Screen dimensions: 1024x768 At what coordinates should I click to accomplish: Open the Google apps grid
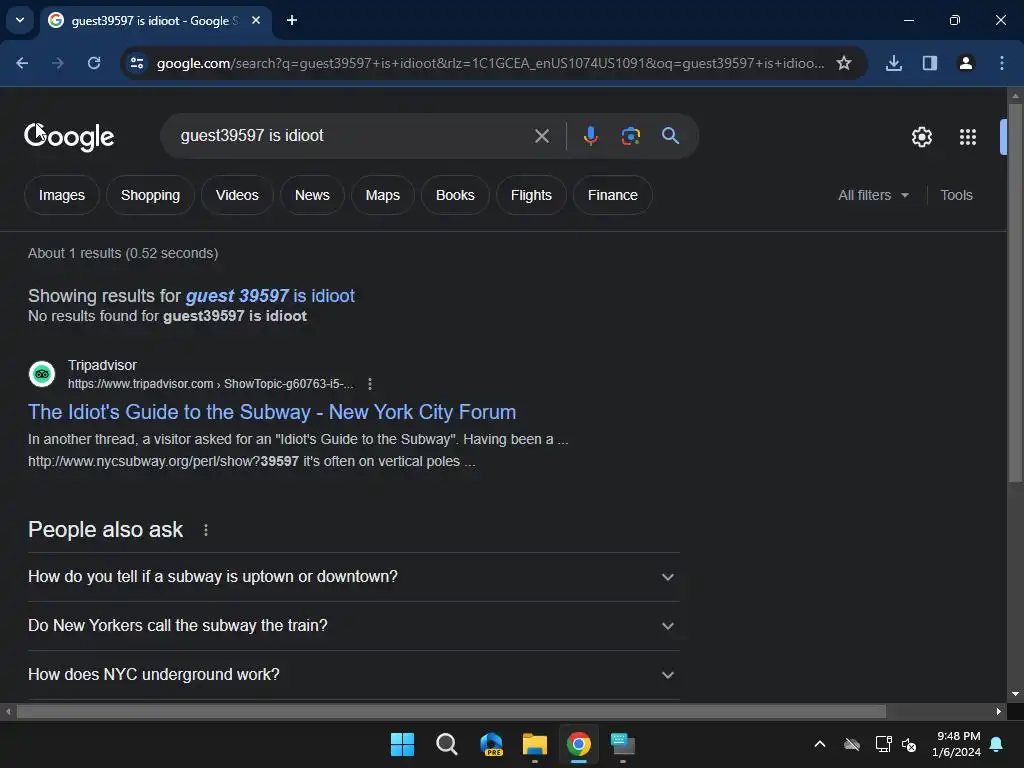pos(968,137)
